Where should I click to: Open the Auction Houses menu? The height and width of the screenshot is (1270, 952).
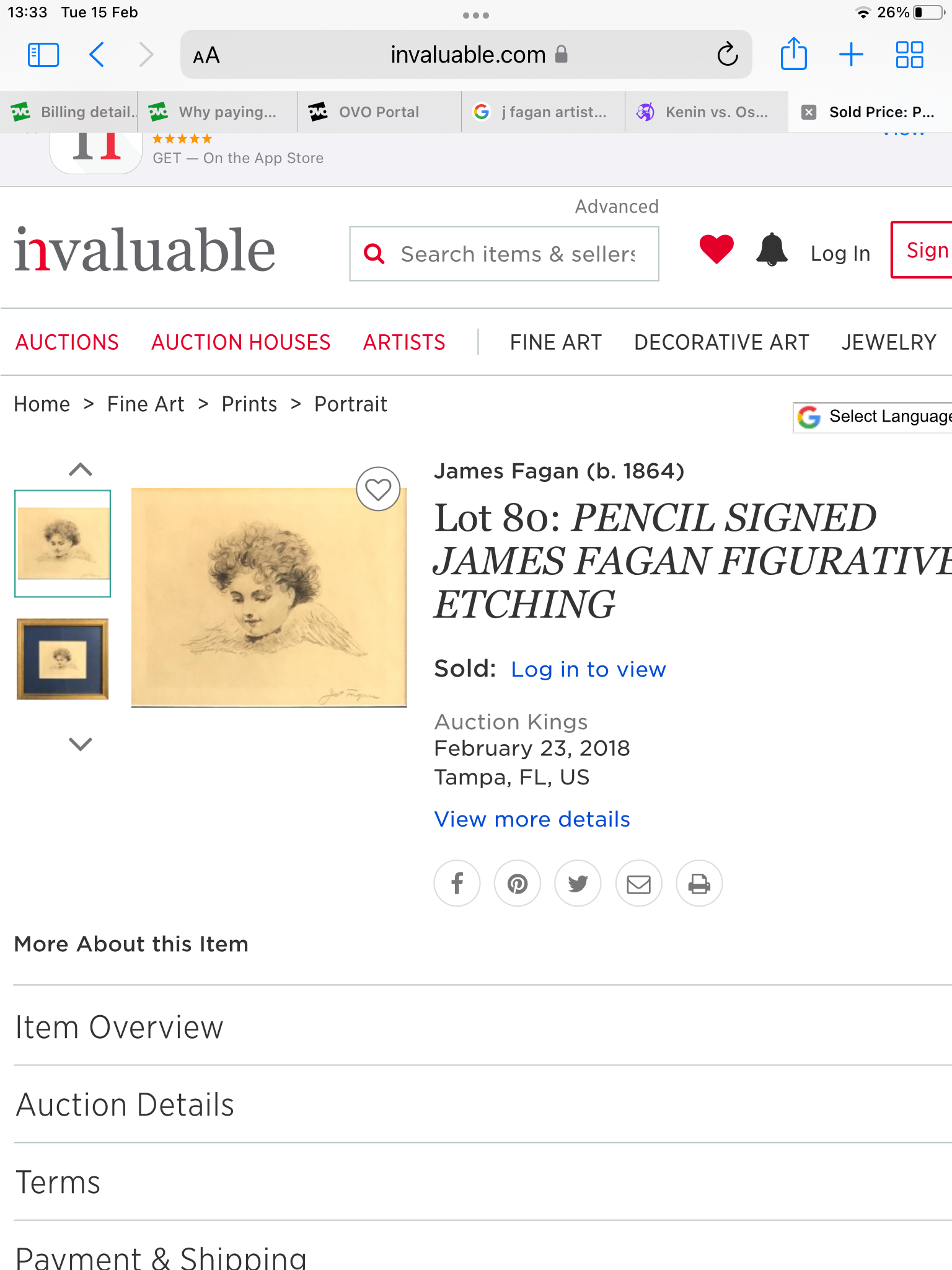(240, 342)
